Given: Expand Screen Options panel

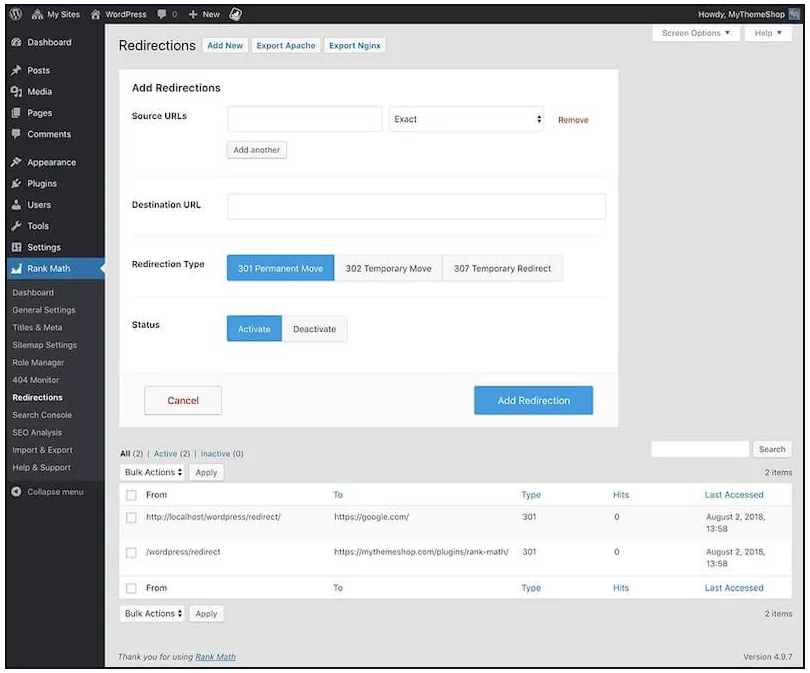Looking at the screenshot, I should coord(696,33).
